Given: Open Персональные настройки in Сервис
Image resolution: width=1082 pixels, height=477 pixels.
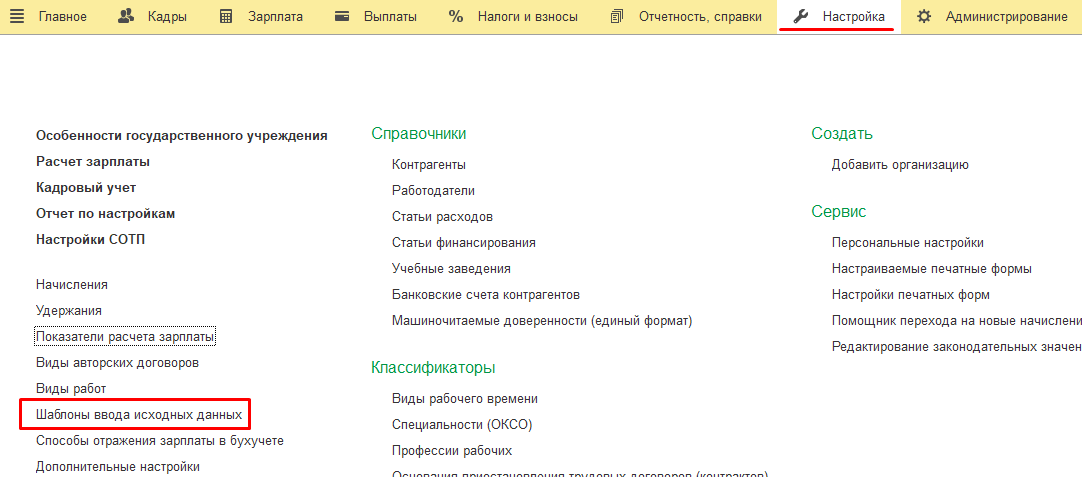Looking at the screenshot, I should (x=907, y=243).
